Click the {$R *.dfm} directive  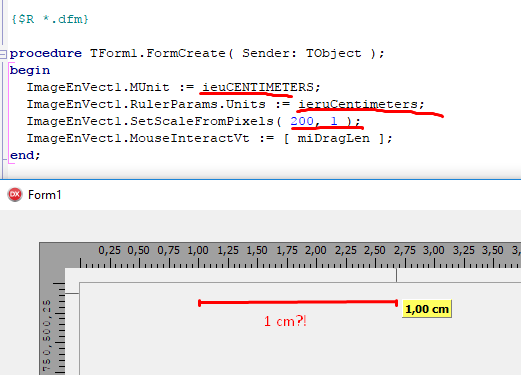50,19
